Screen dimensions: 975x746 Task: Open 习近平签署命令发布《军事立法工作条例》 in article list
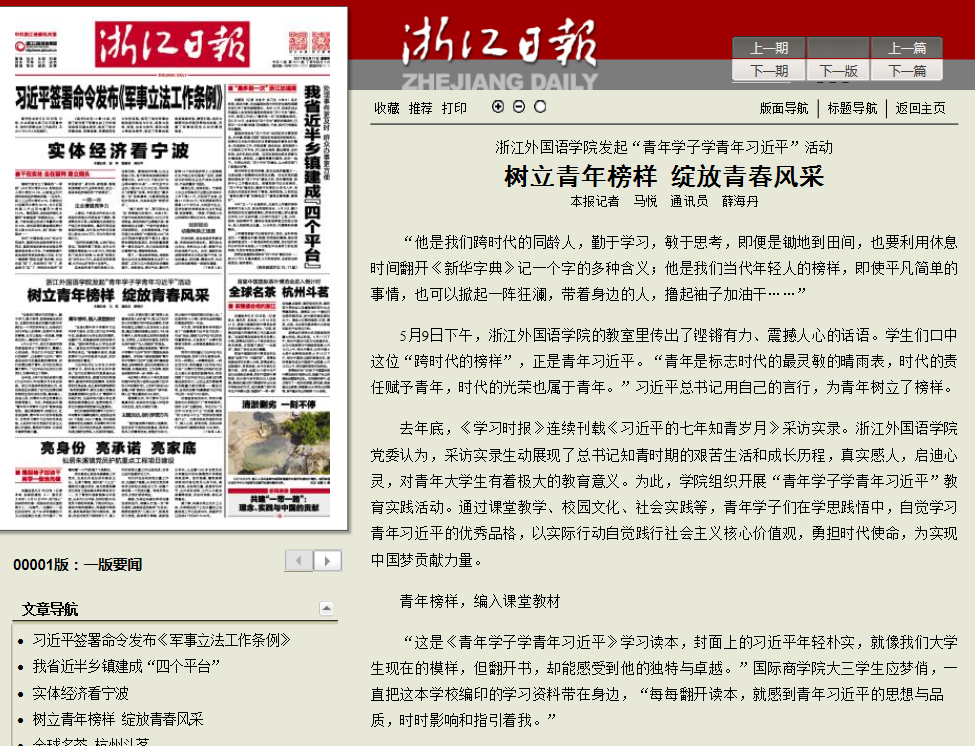point(162,640)
